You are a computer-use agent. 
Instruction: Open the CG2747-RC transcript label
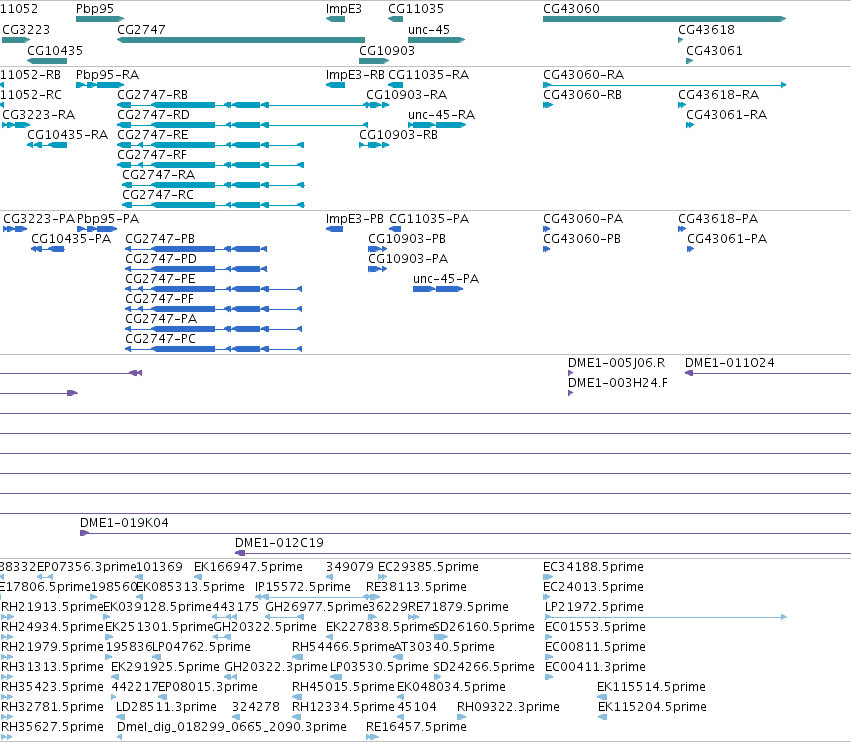pos(158,194)
